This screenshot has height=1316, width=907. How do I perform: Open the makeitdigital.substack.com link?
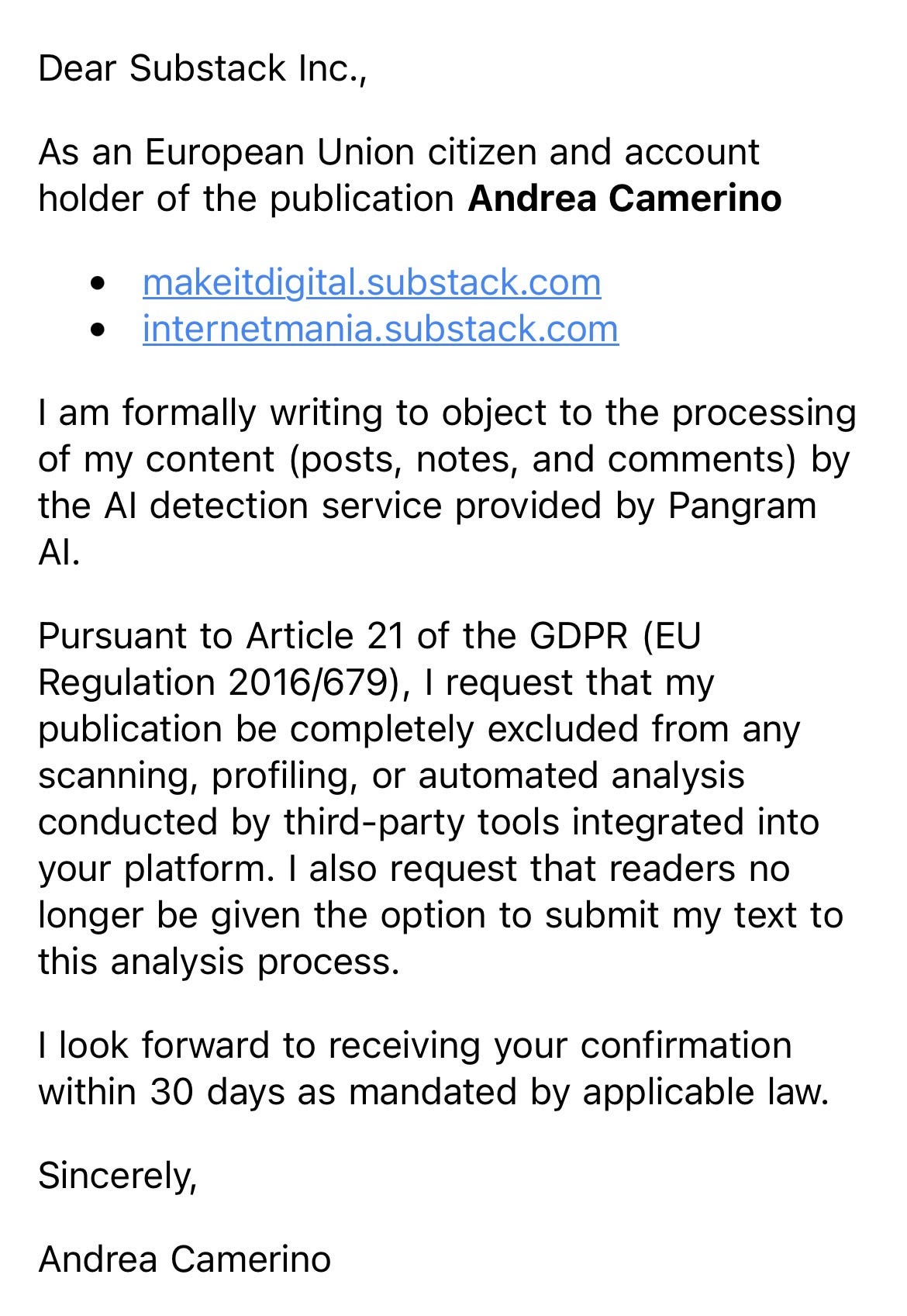tap(371, 282)
